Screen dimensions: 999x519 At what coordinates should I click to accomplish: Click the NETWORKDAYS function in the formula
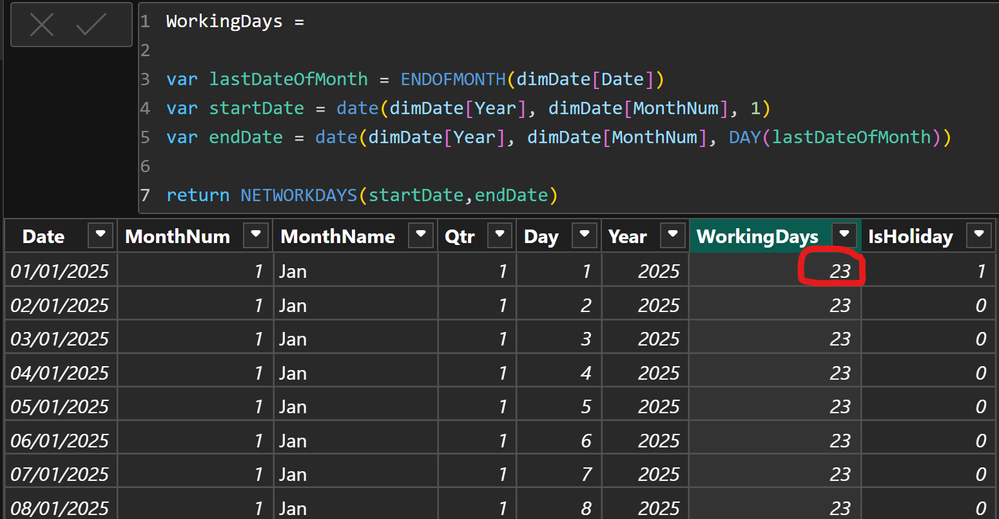pyautogui.click(x=299, y=195)
